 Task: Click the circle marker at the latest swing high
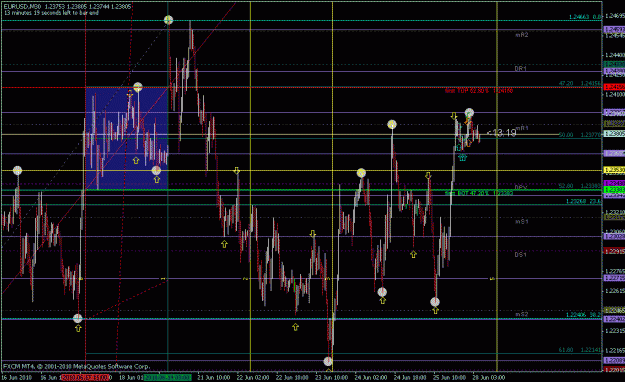coord(469,113)
